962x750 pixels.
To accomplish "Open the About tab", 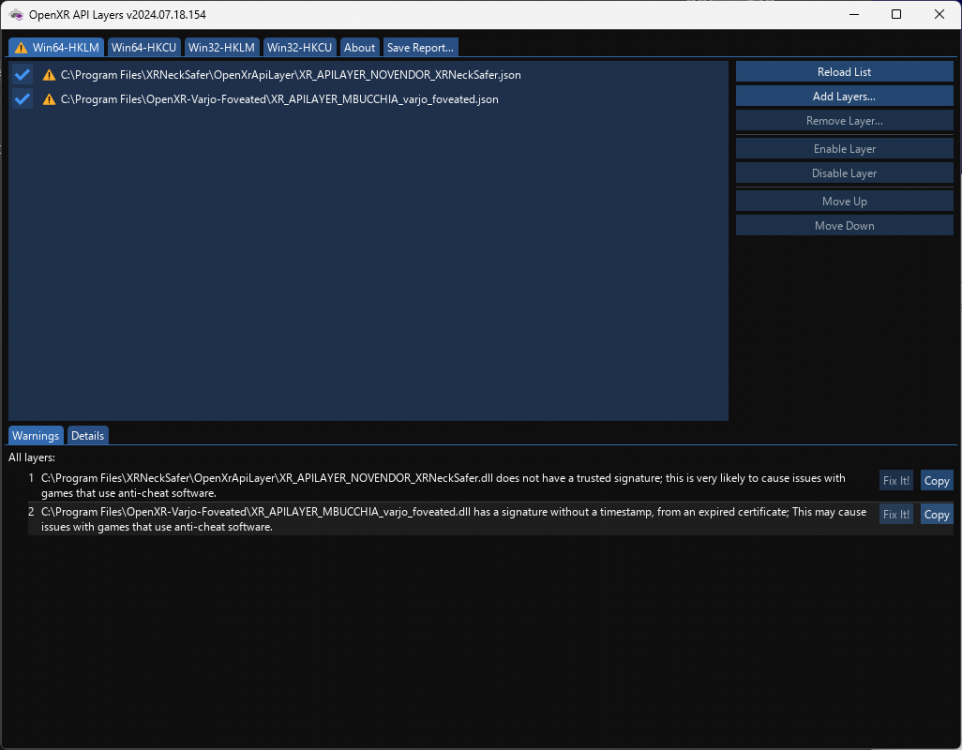I will pyautogui.click(x=359, y=47).
